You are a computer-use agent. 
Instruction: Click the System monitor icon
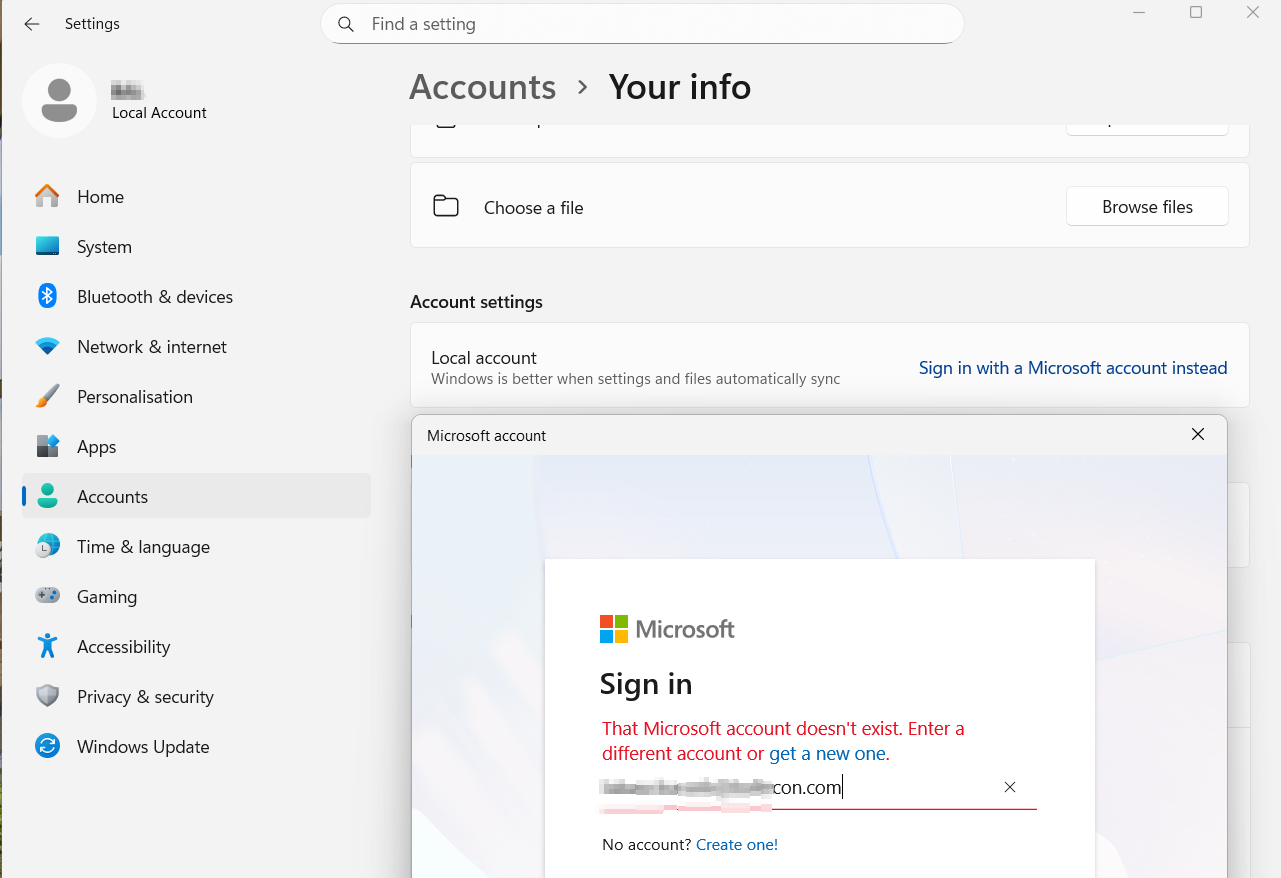47,247
